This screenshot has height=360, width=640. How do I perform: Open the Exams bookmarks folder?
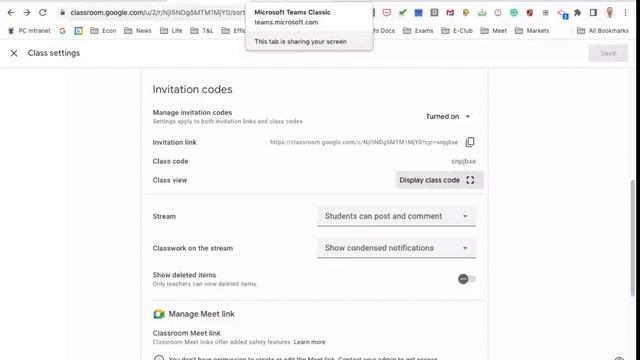pyautogui.click(x=418, y=31)
